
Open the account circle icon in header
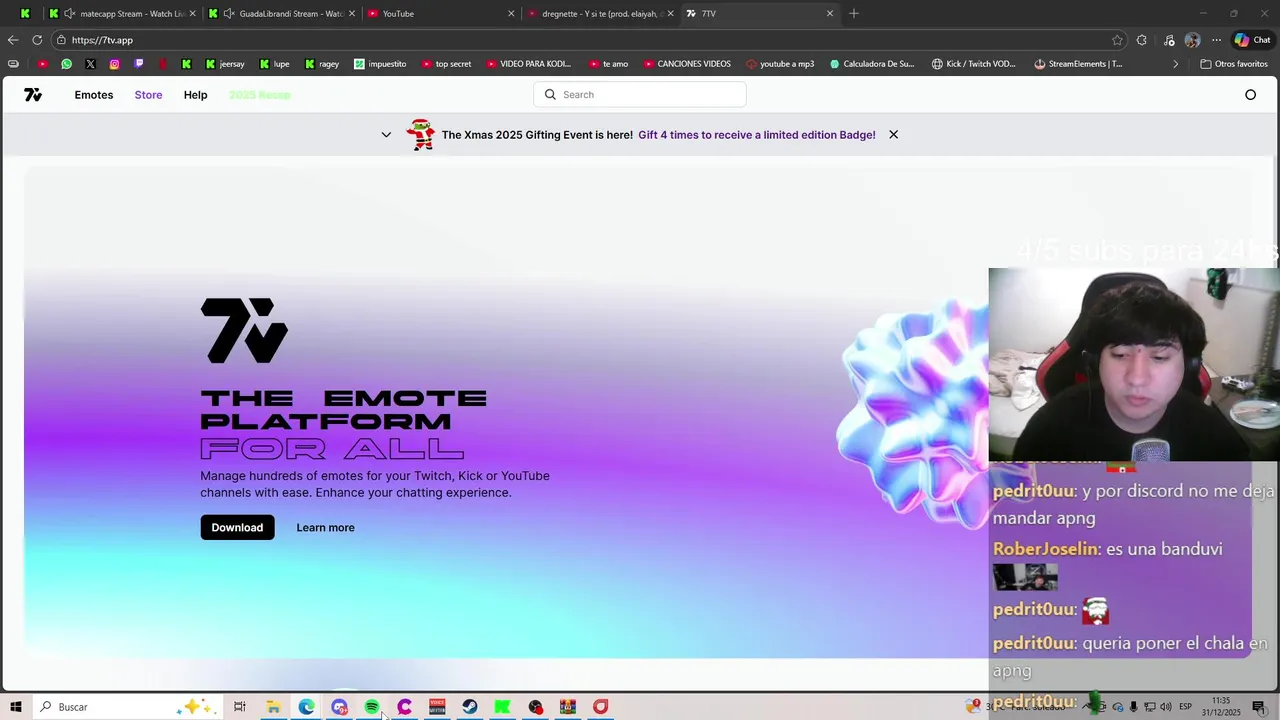1250,95
